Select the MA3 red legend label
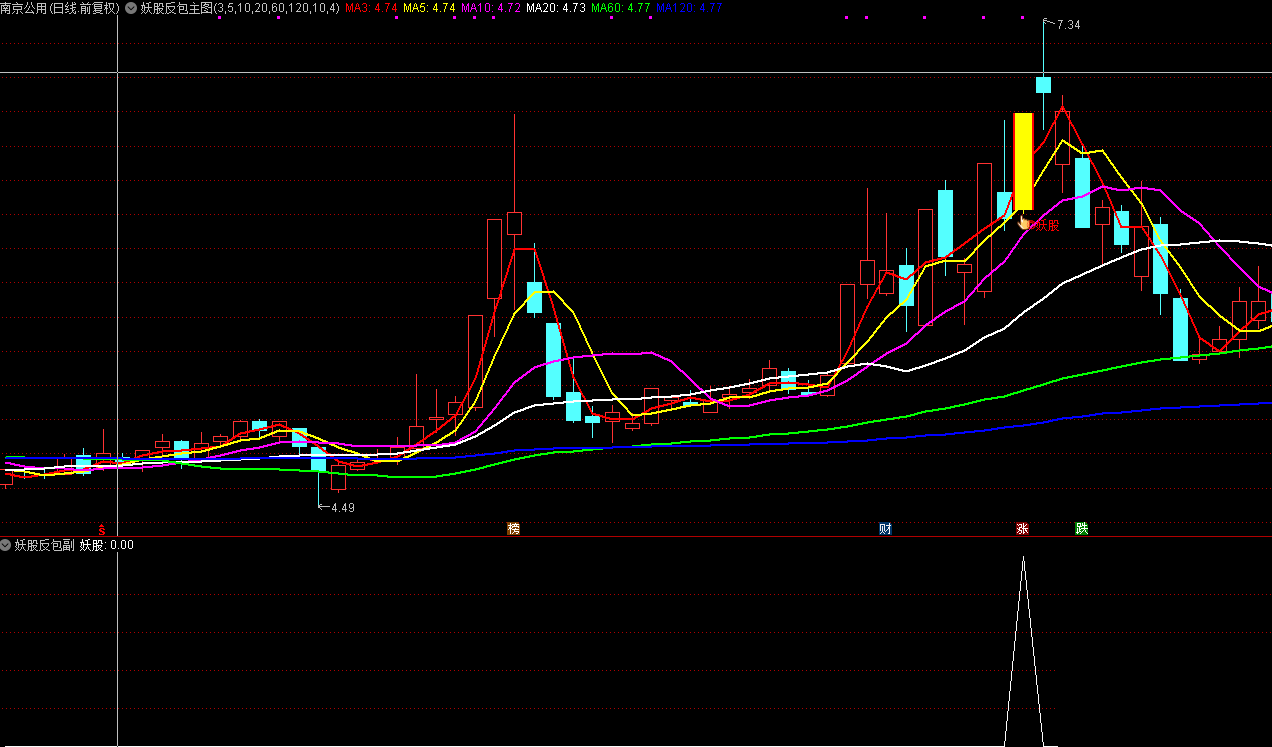Viewport: 1272px width, 747px height. tap(371, 8)
